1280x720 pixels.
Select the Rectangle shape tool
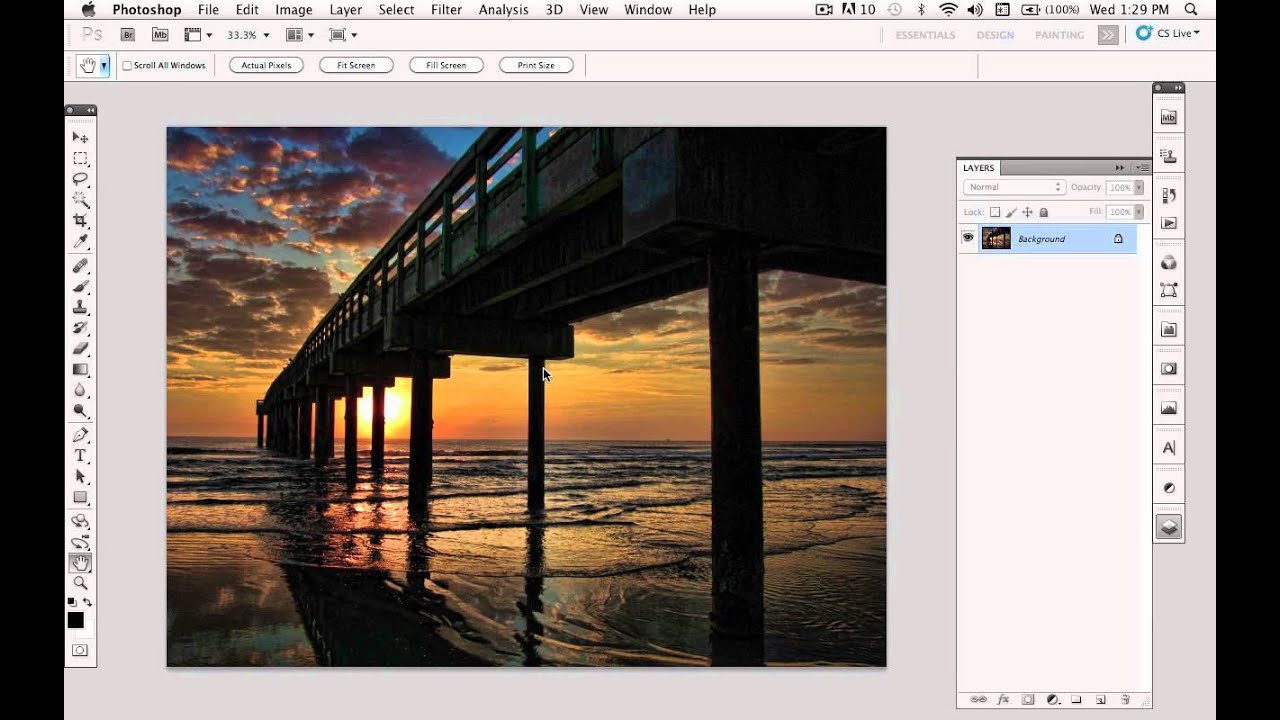click(x=80, y=497)
